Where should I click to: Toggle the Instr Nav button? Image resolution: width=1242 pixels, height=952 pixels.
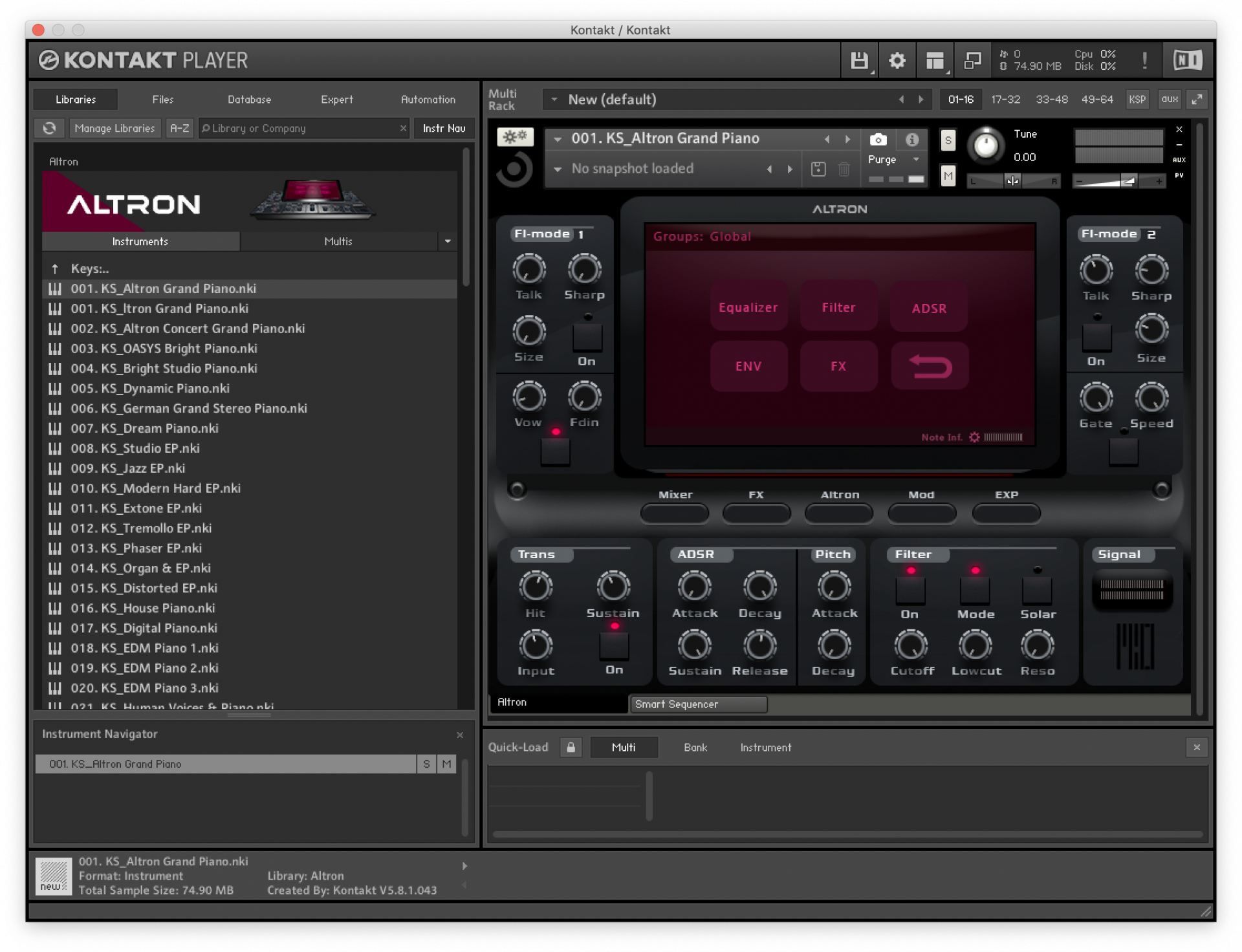coord(444,128)
